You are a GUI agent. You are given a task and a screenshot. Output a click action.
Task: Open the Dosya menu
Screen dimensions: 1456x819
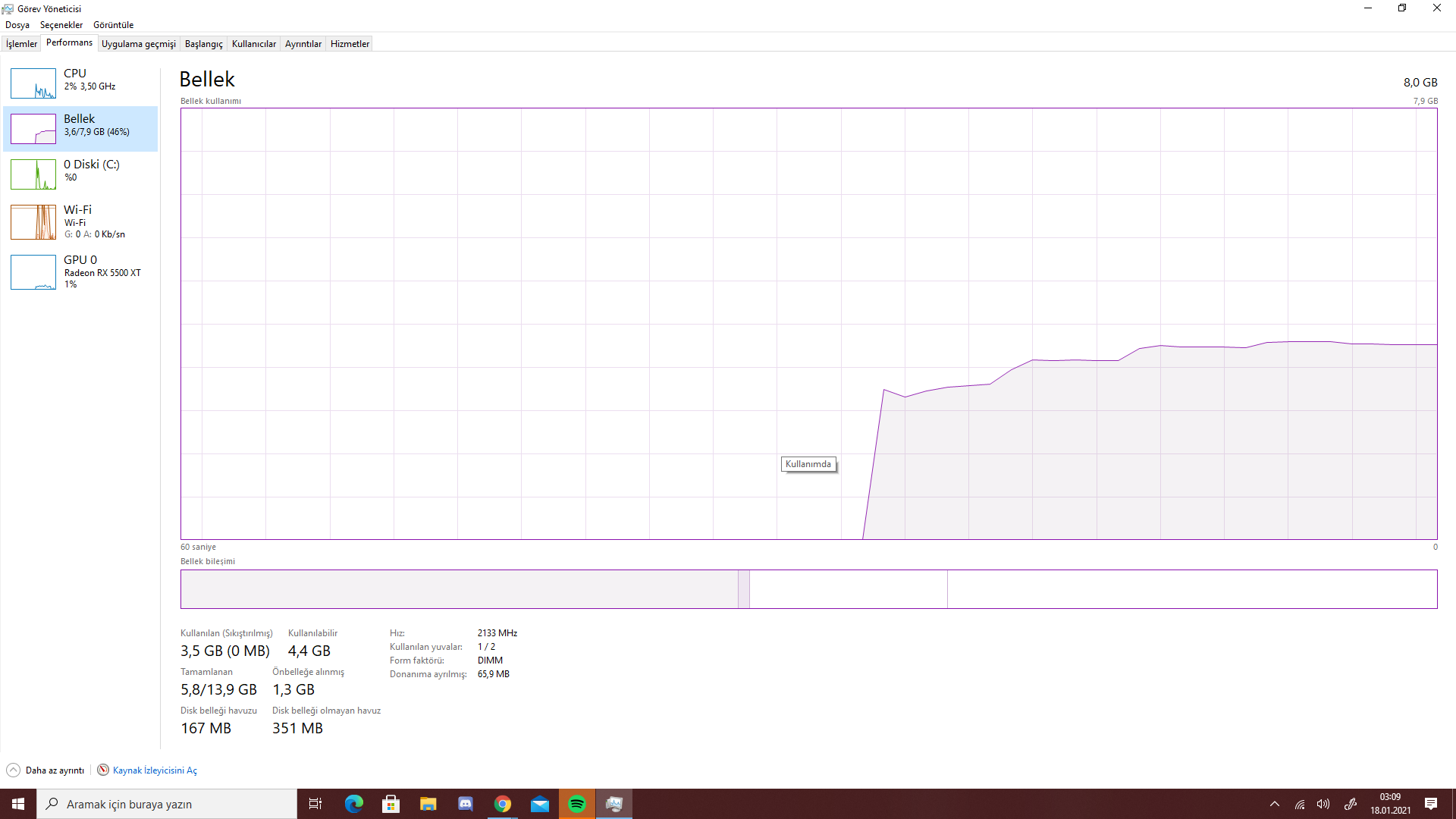(17, 25)
